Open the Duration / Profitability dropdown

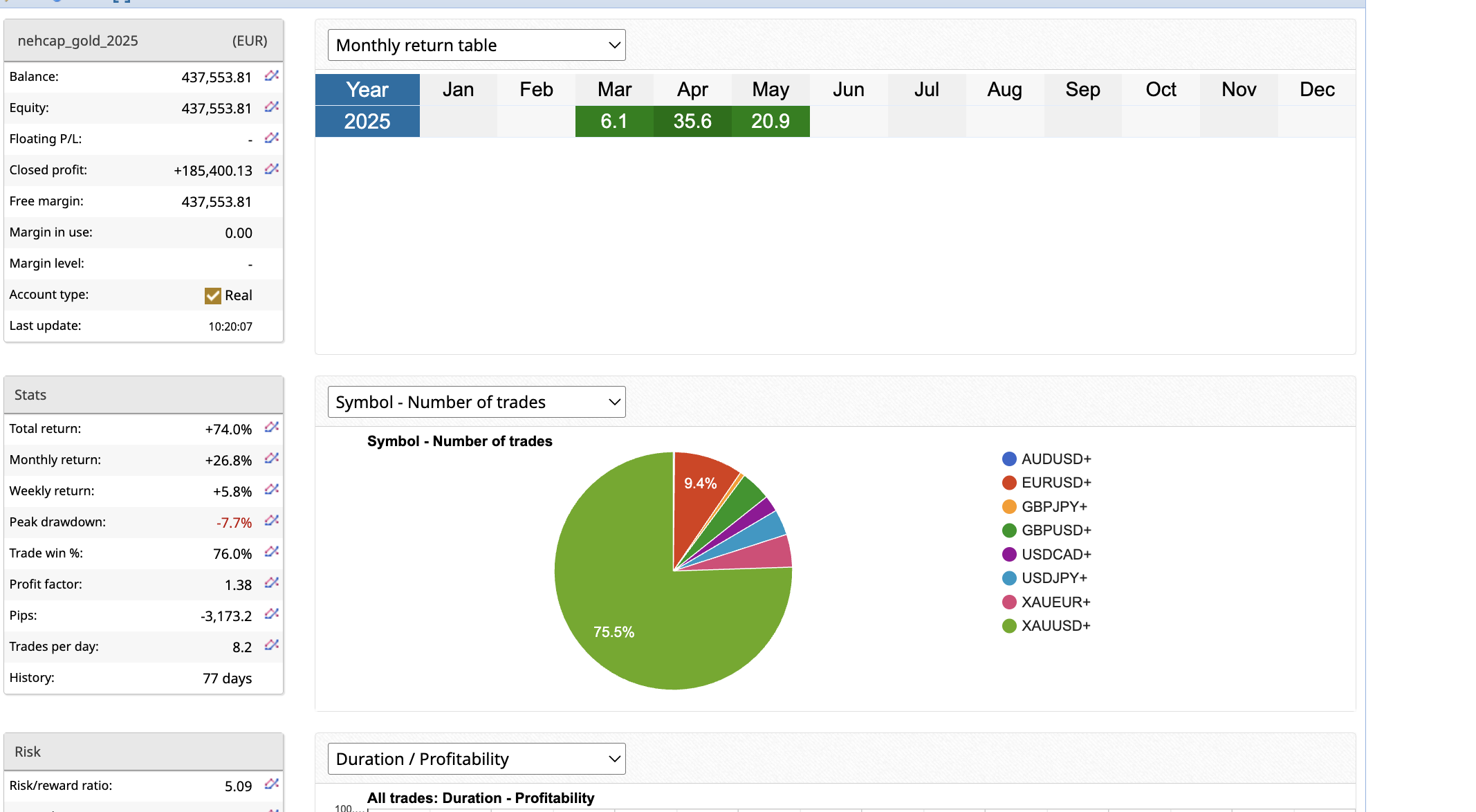tap(477, 759)
